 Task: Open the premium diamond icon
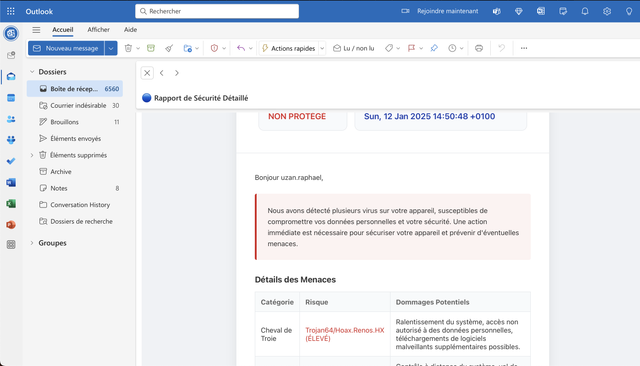(x=519, y=11)
